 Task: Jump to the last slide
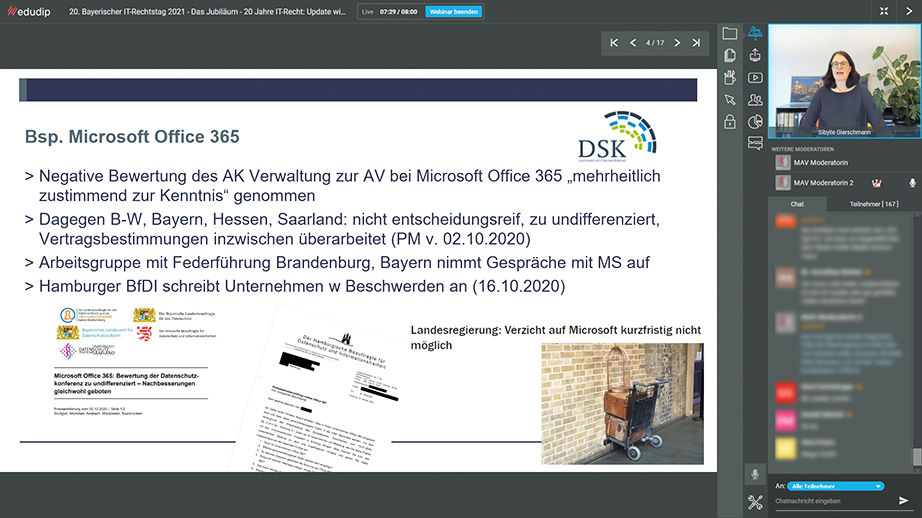(x=696, y=43)
